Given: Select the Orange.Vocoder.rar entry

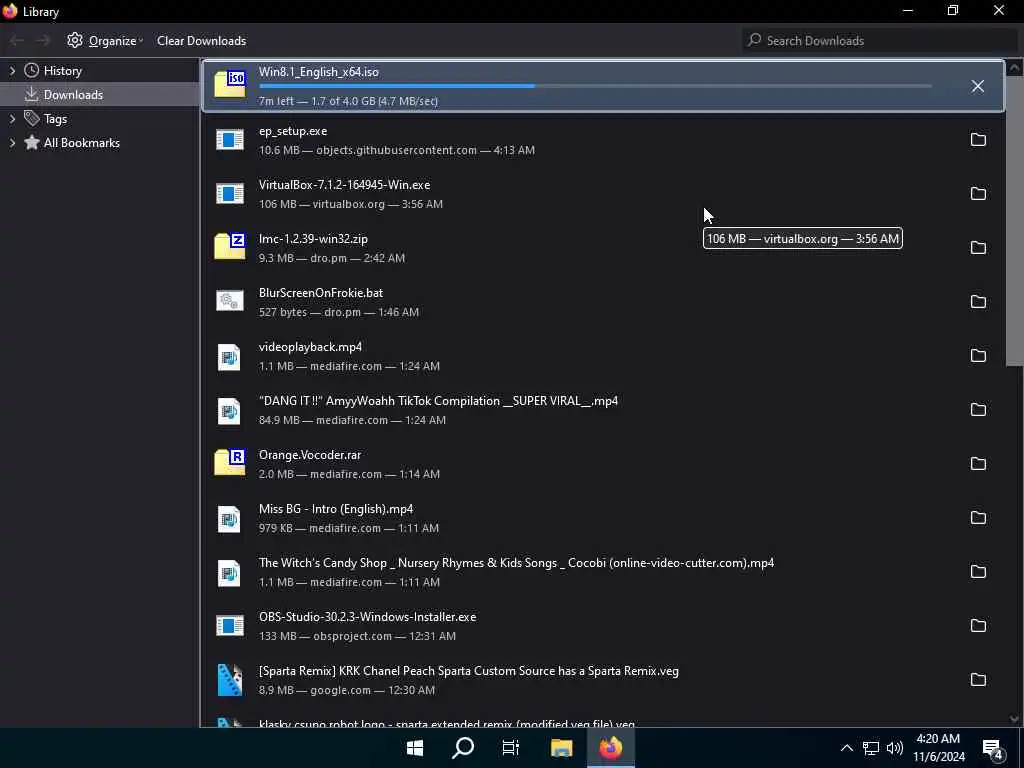Looking at the screenshot, I should tap(603, 464).
